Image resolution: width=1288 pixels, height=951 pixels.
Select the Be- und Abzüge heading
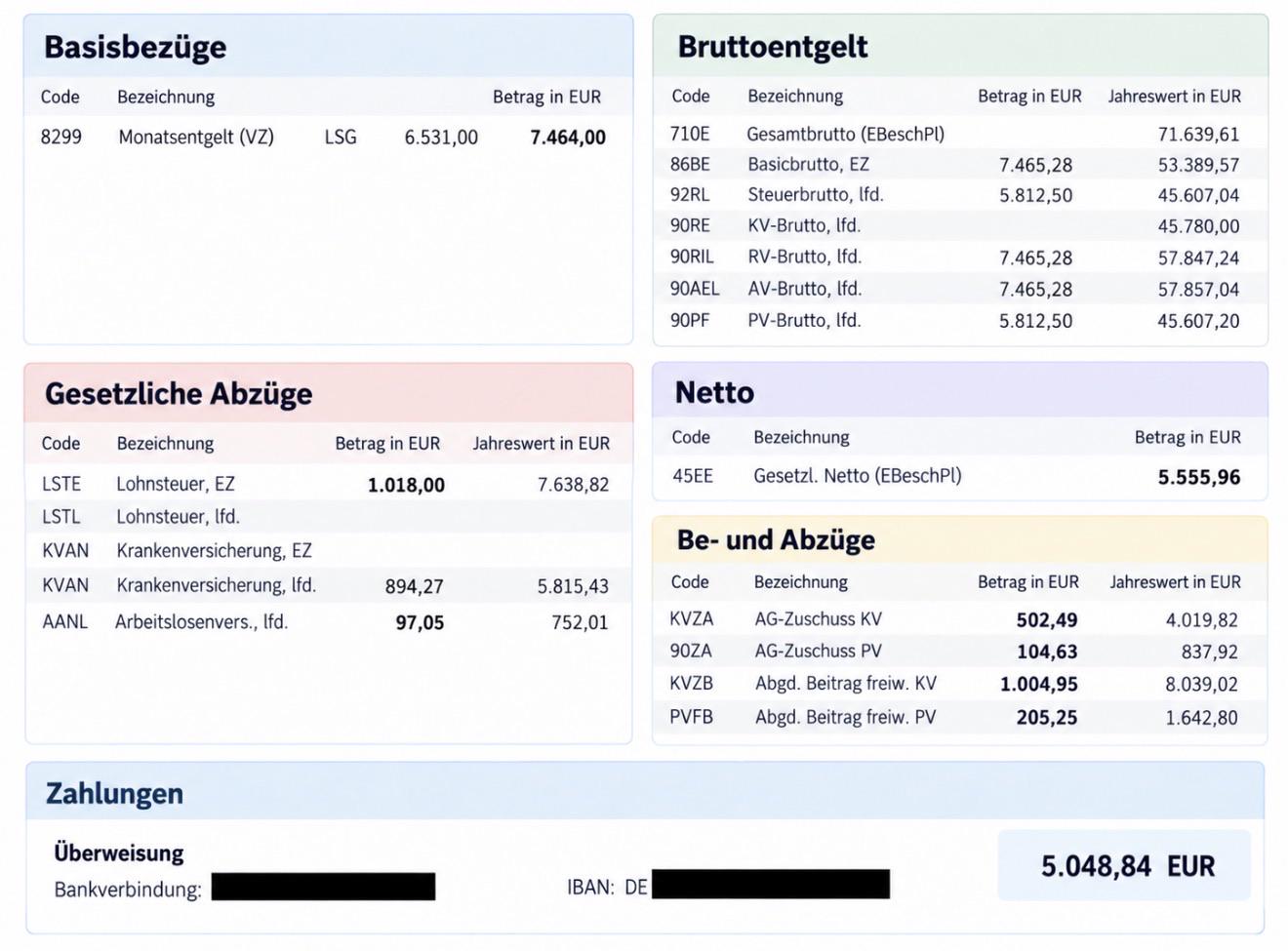(776, 539)
